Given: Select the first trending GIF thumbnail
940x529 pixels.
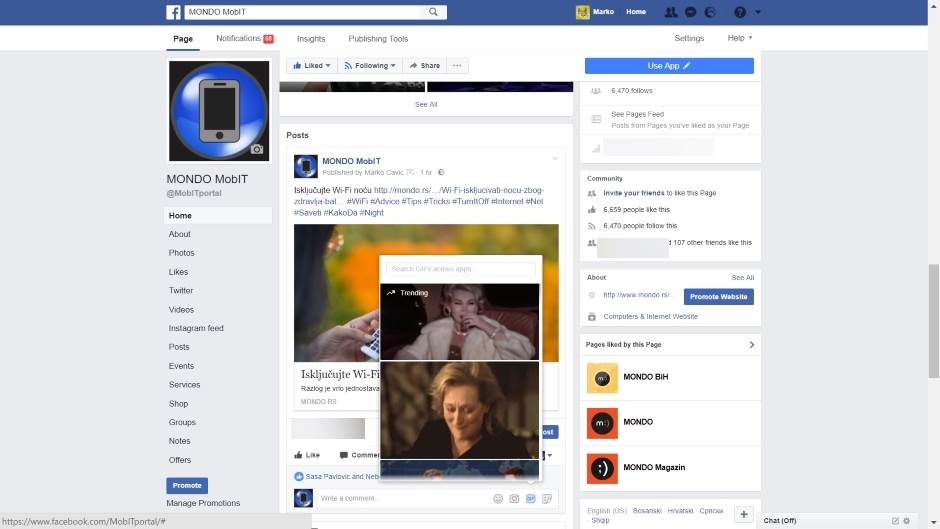Looking at the screenshot, I should (x=460, y=322).
